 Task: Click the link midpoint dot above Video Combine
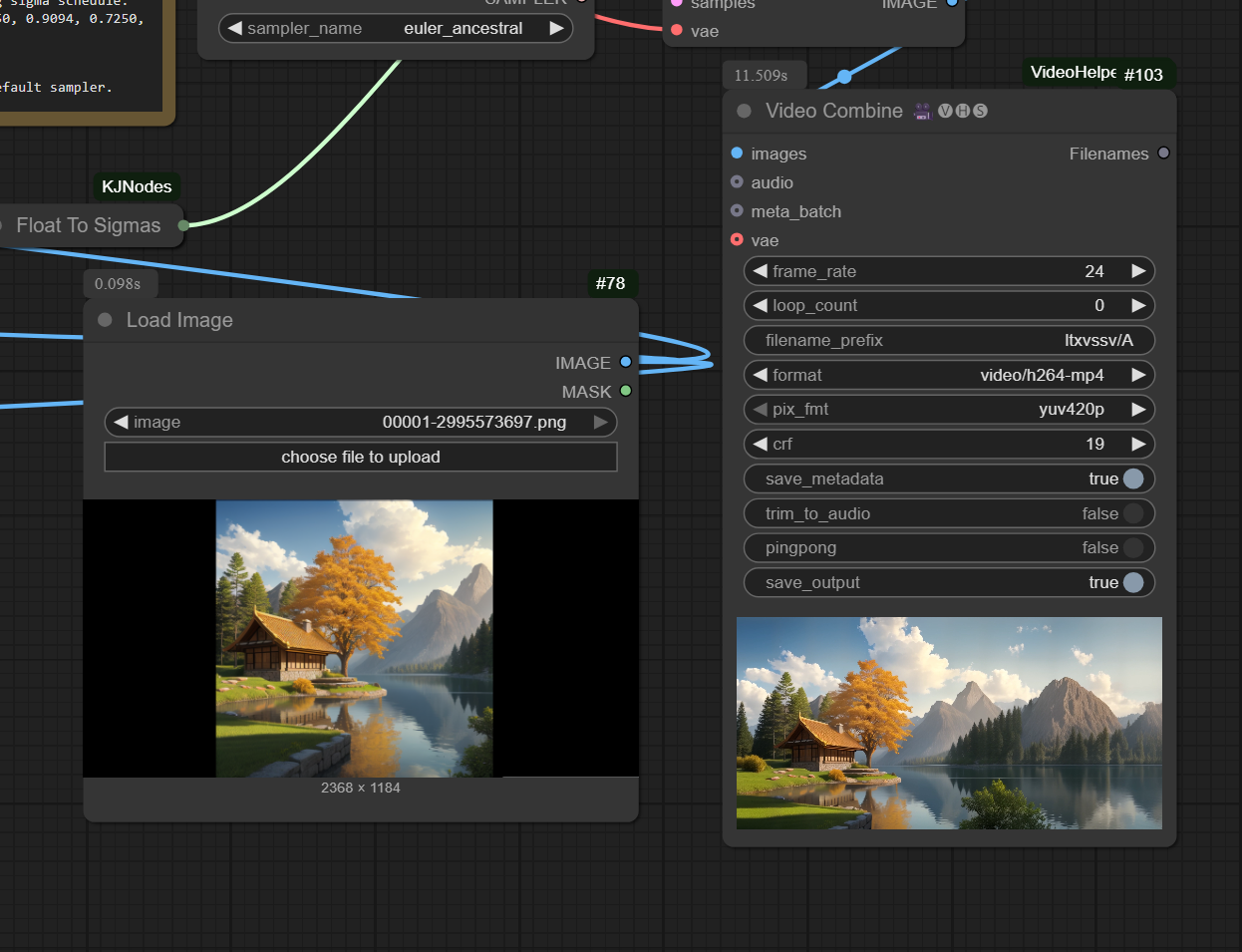[x=844, y=76]
